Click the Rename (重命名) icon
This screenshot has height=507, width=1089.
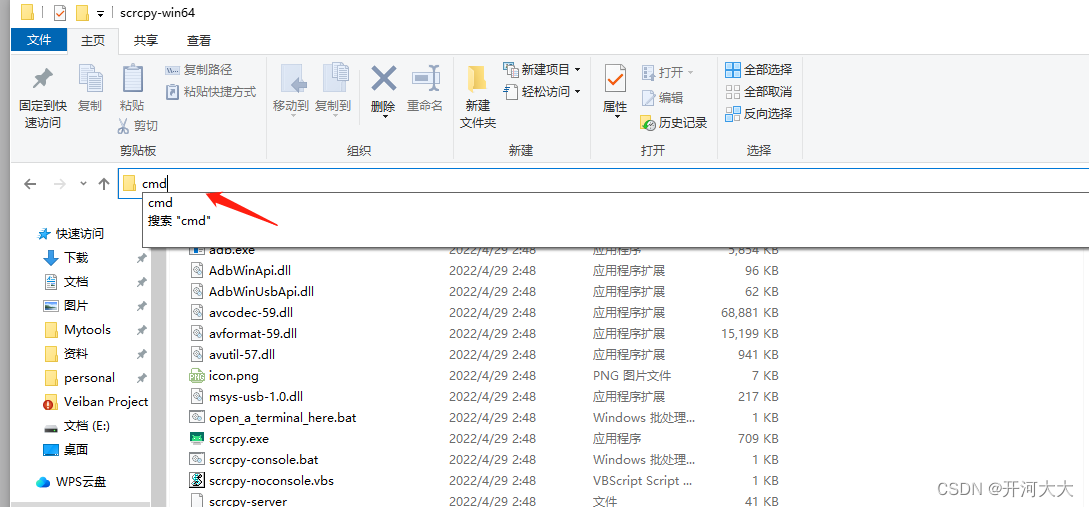[425, 79]
